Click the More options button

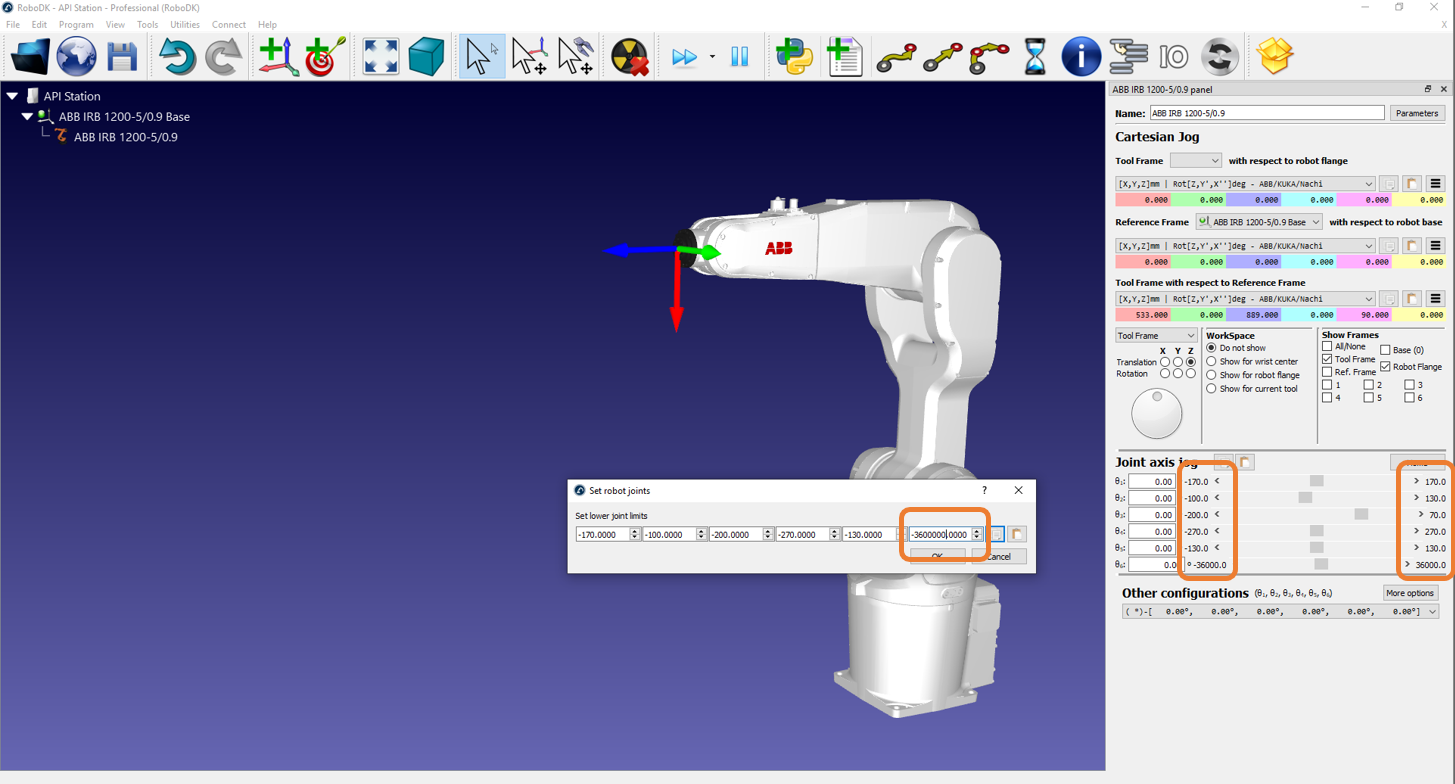click(x=1410, y=593)
